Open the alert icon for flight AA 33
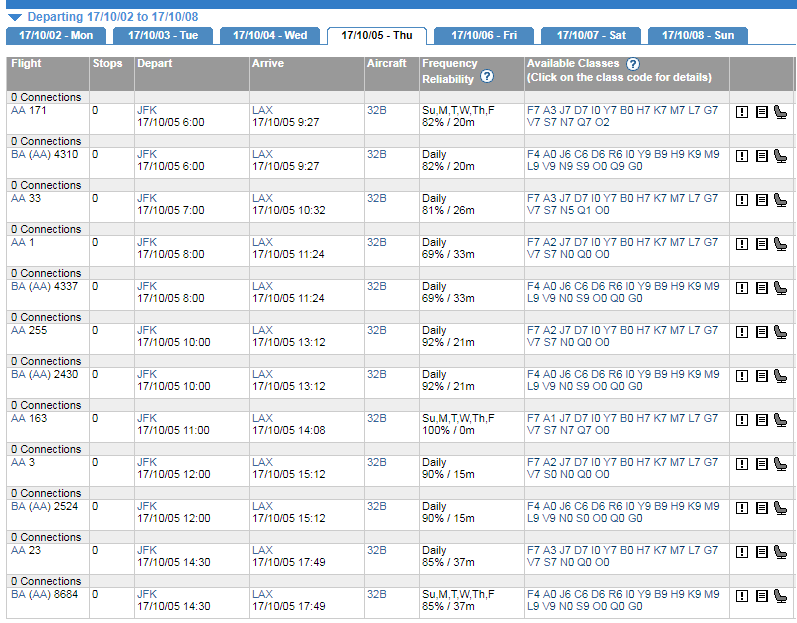 click(742, 200)
